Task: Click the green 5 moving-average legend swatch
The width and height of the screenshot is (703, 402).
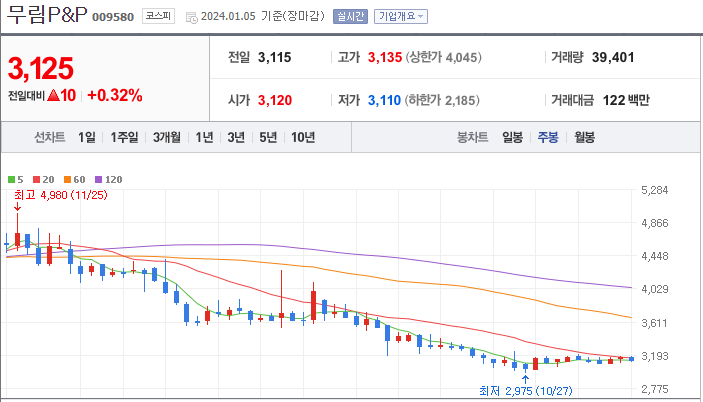Action: point(12,180)
